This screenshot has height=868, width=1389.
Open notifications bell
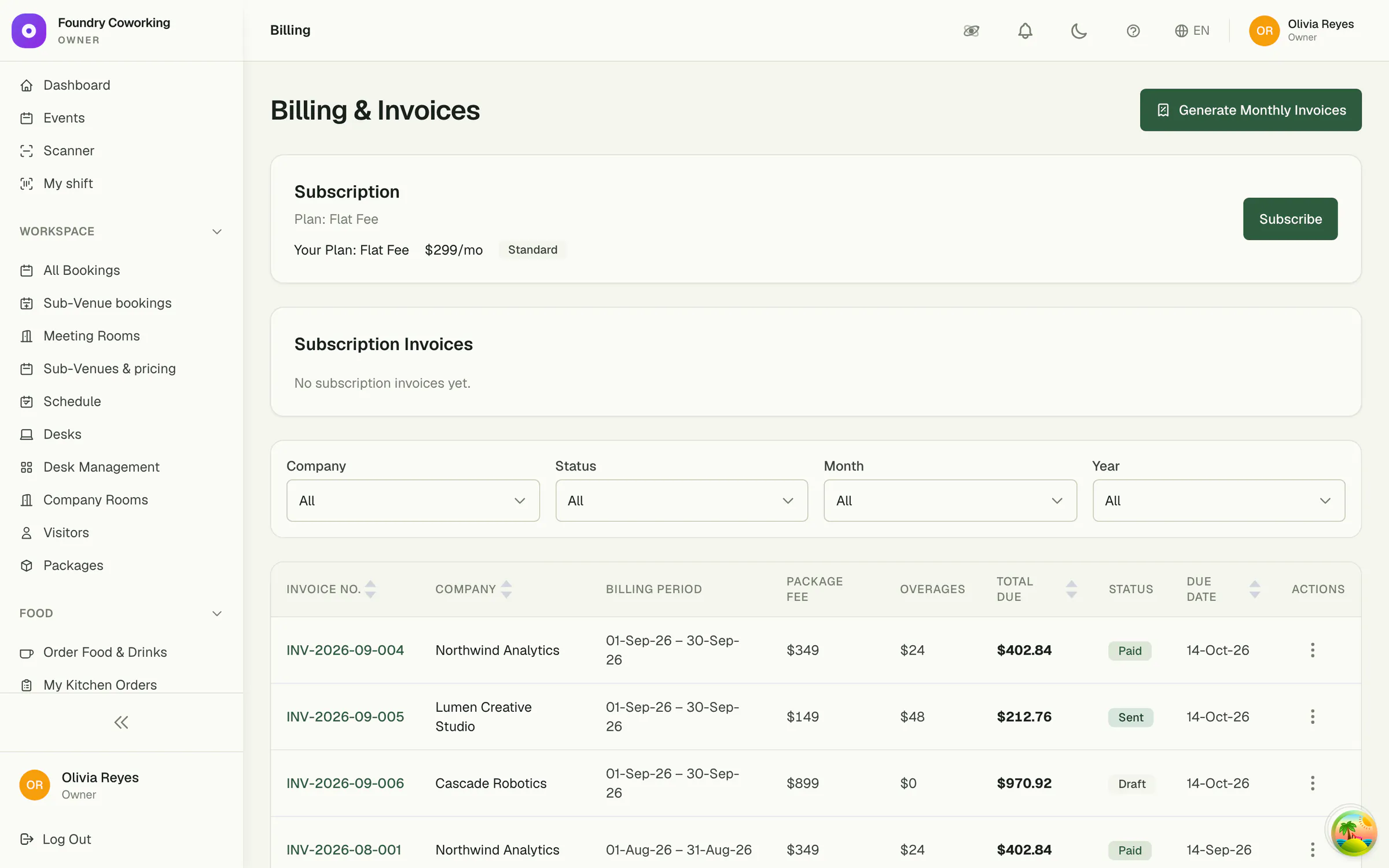[1025, 31]
